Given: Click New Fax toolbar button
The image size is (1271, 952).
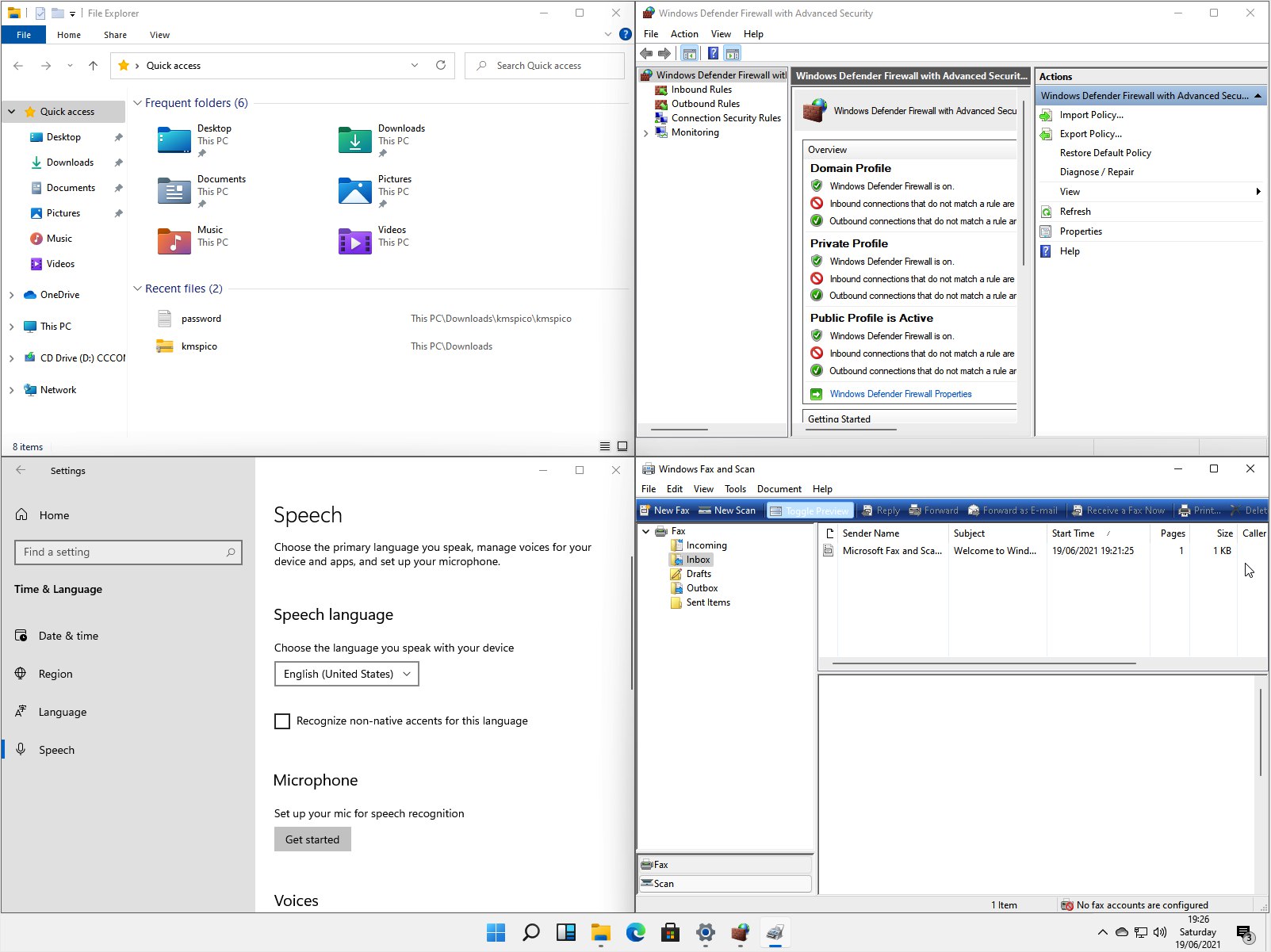Looking at the screenshot, I should 664,510.
